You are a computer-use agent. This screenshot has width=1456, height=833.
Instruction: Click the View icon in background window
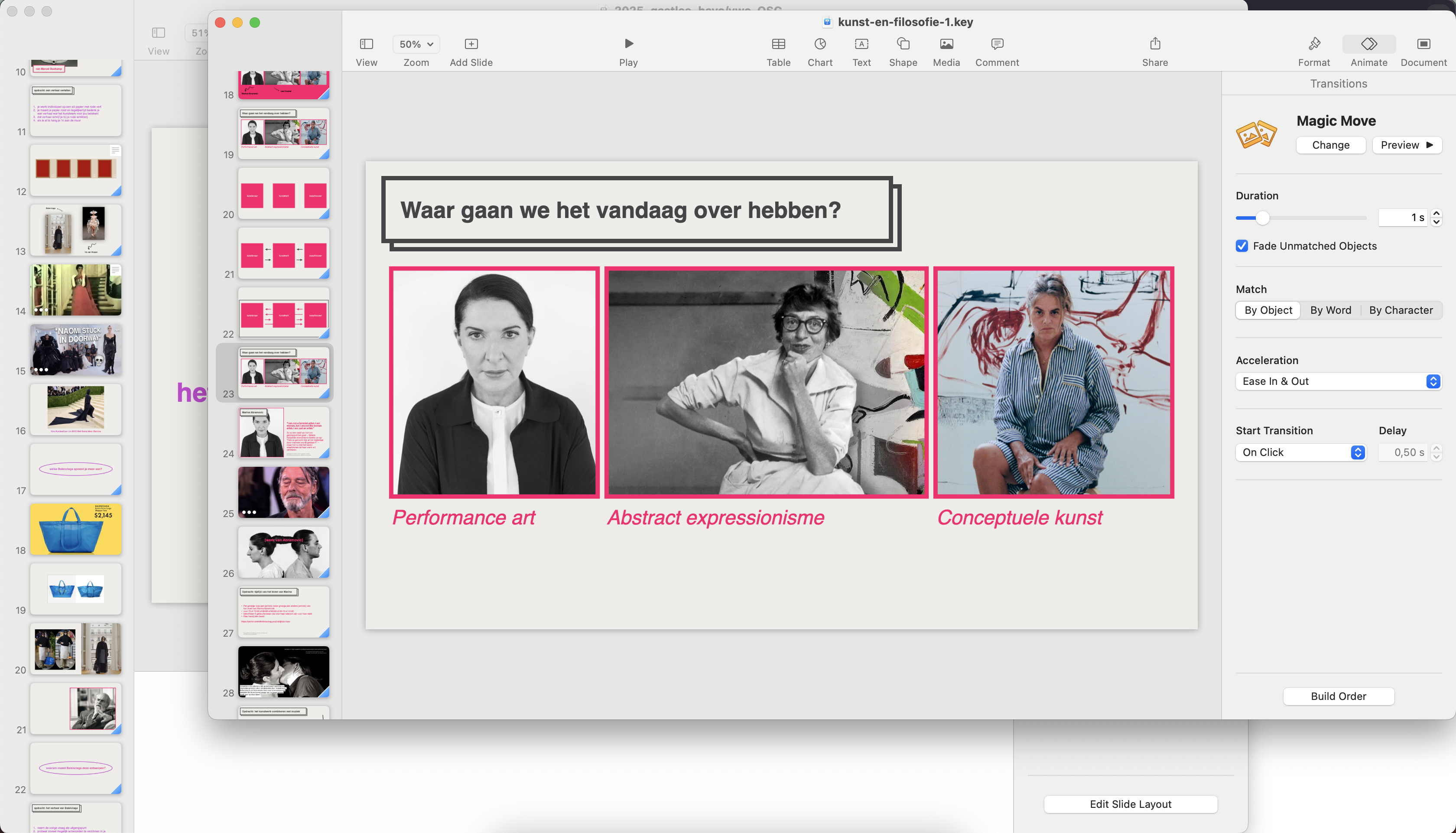point(159,33)
